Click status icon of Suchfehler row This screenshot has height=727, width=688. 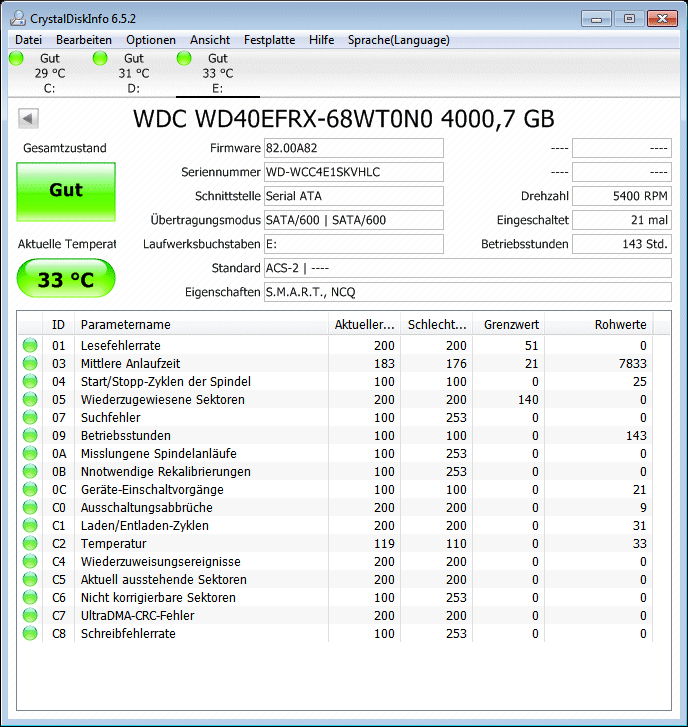click(x=30, y=417)
